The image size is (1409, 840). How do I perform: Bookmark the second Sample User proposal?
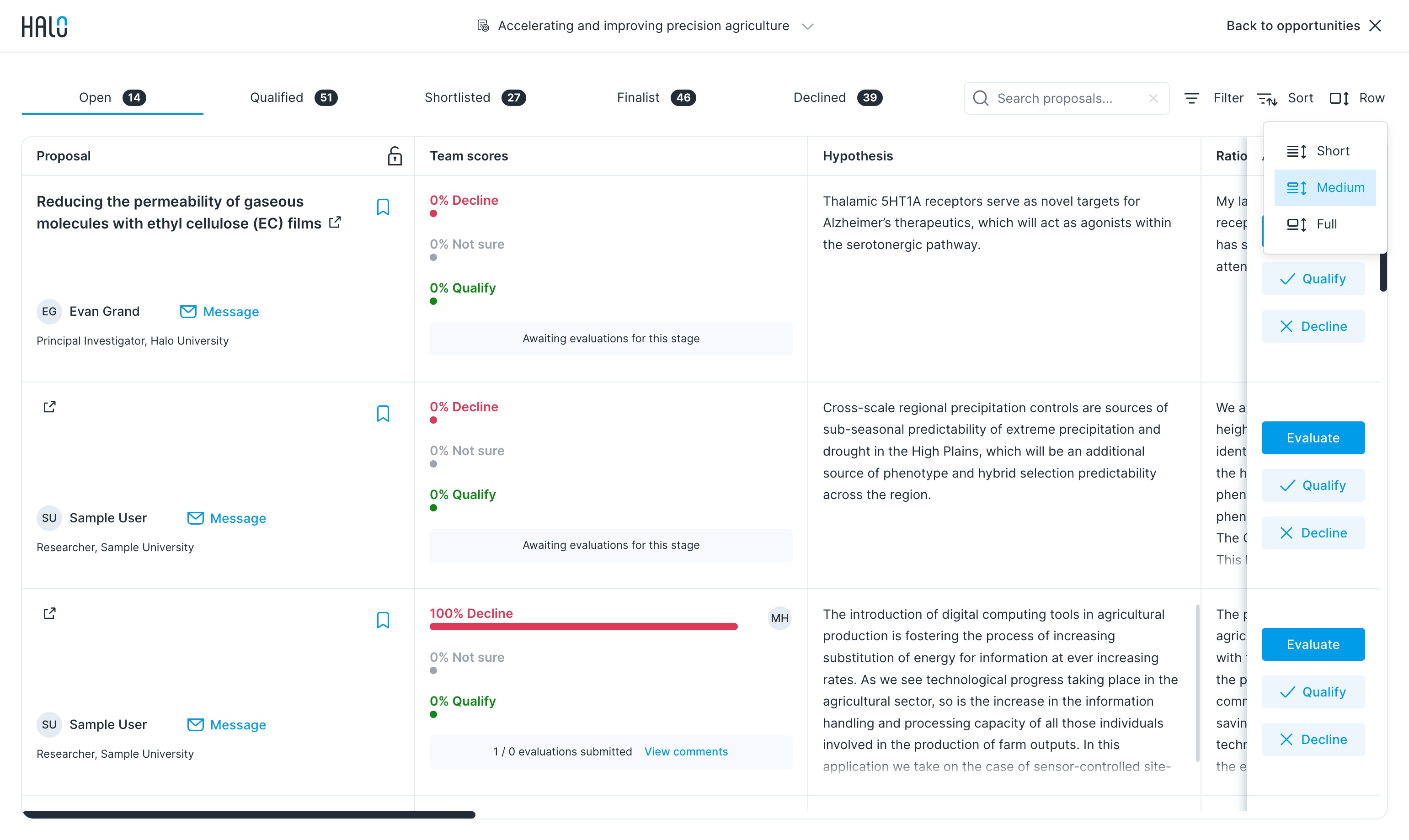tap(383, 620)
